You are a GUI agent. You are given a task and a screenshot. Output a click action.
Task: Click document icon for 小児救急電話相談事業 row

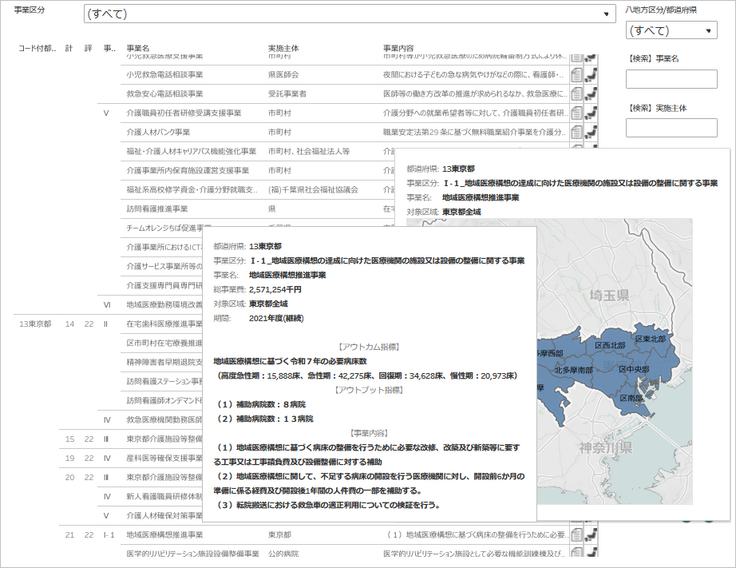point(576,74)
